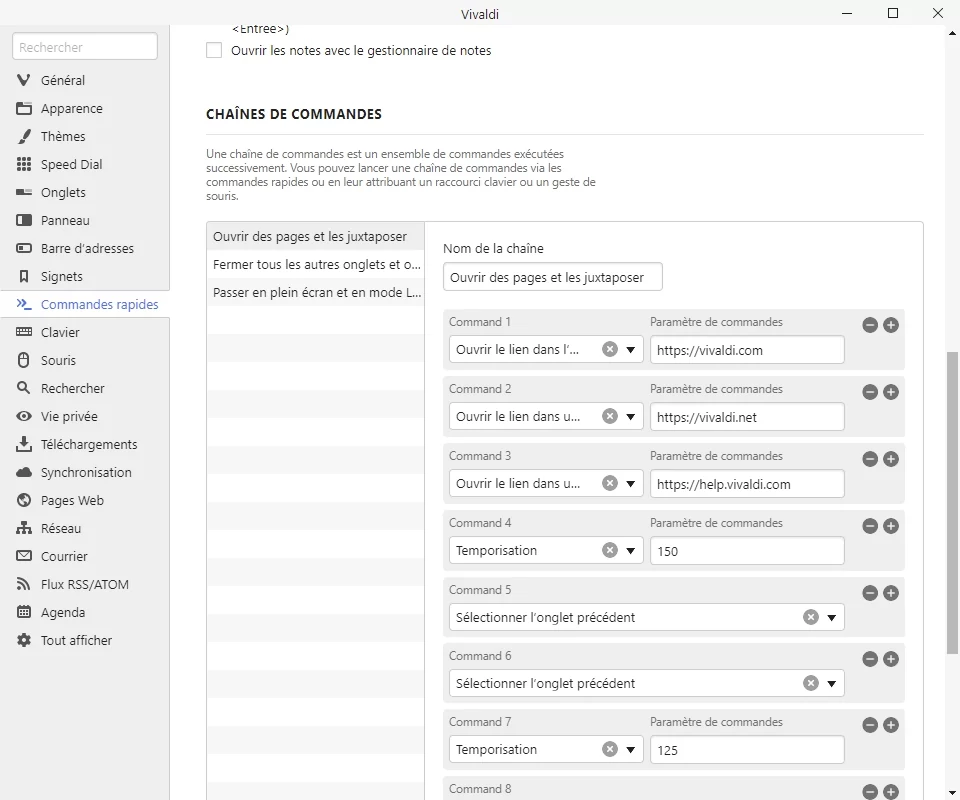Open Speed Dial settings
This screenshot has height=800, width=960.
click(84, 165)
